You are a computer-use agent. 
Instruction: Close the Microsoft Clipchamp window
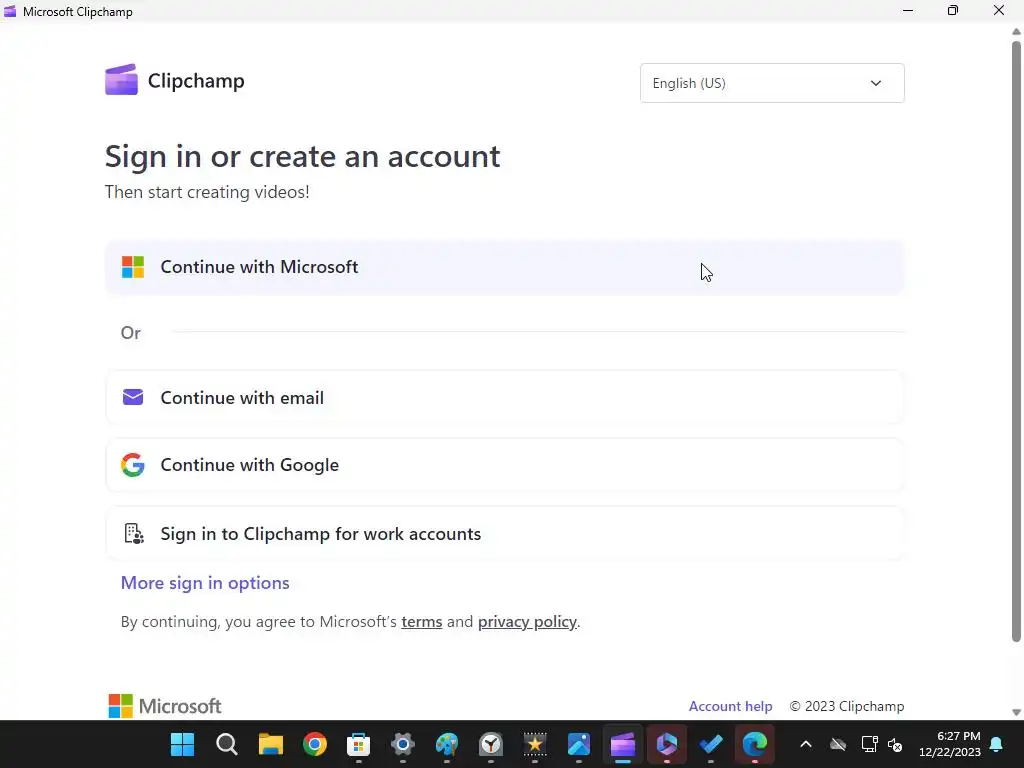click(x=999, y=10)
